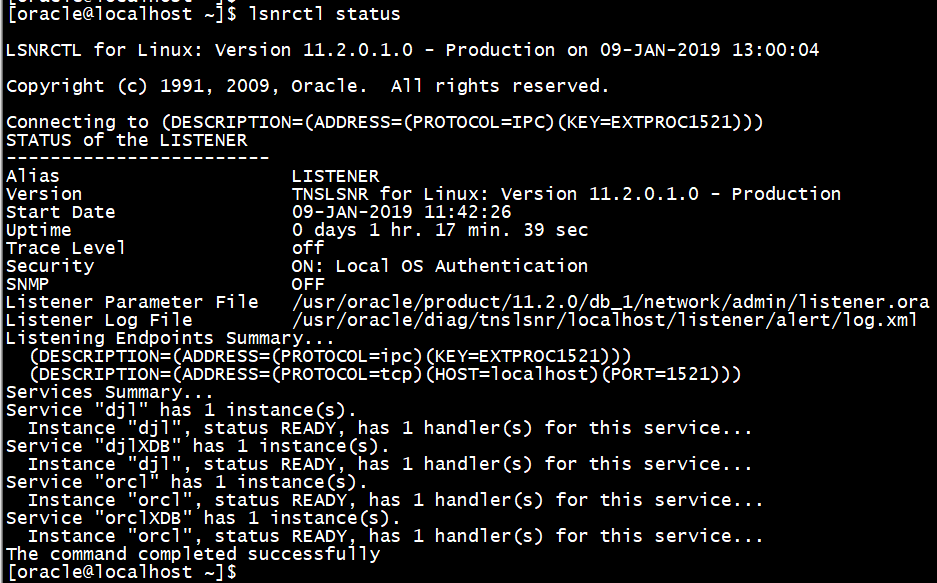Click the Trace Level 'off' value
Image resolution: width=937 pixels, height=583 pixels.
coord(308,248)
